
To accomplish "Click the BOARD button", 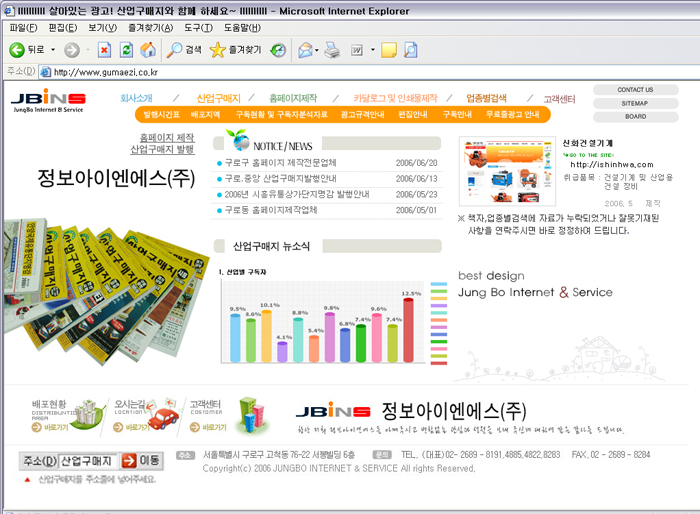I will coord(635,117).
